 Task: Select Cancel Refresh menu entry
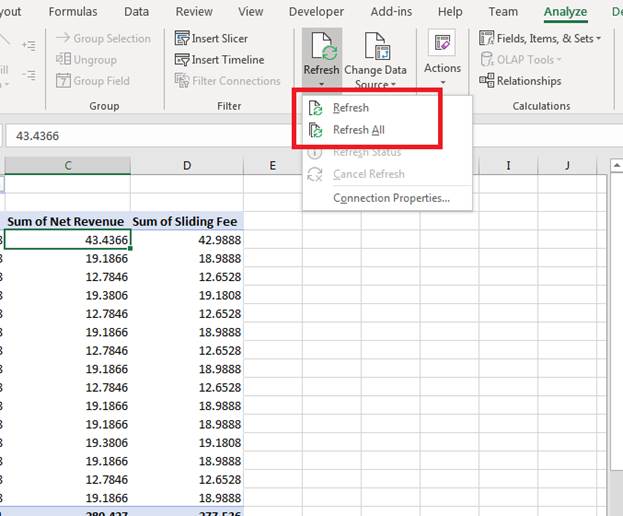[x=387, y=174]
